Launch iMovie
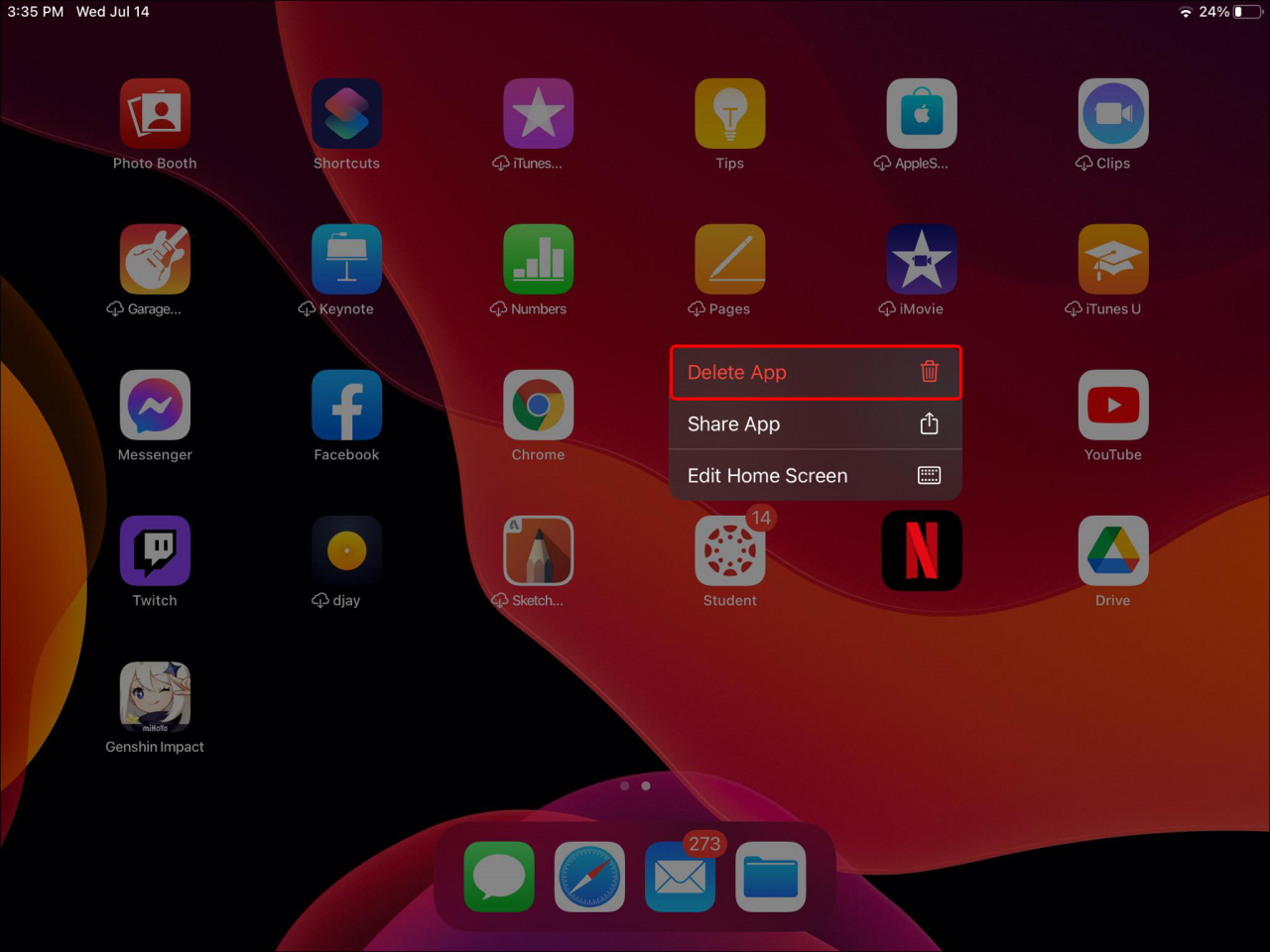The width and height of the screenshot is (1270, 952). (921, 259)
